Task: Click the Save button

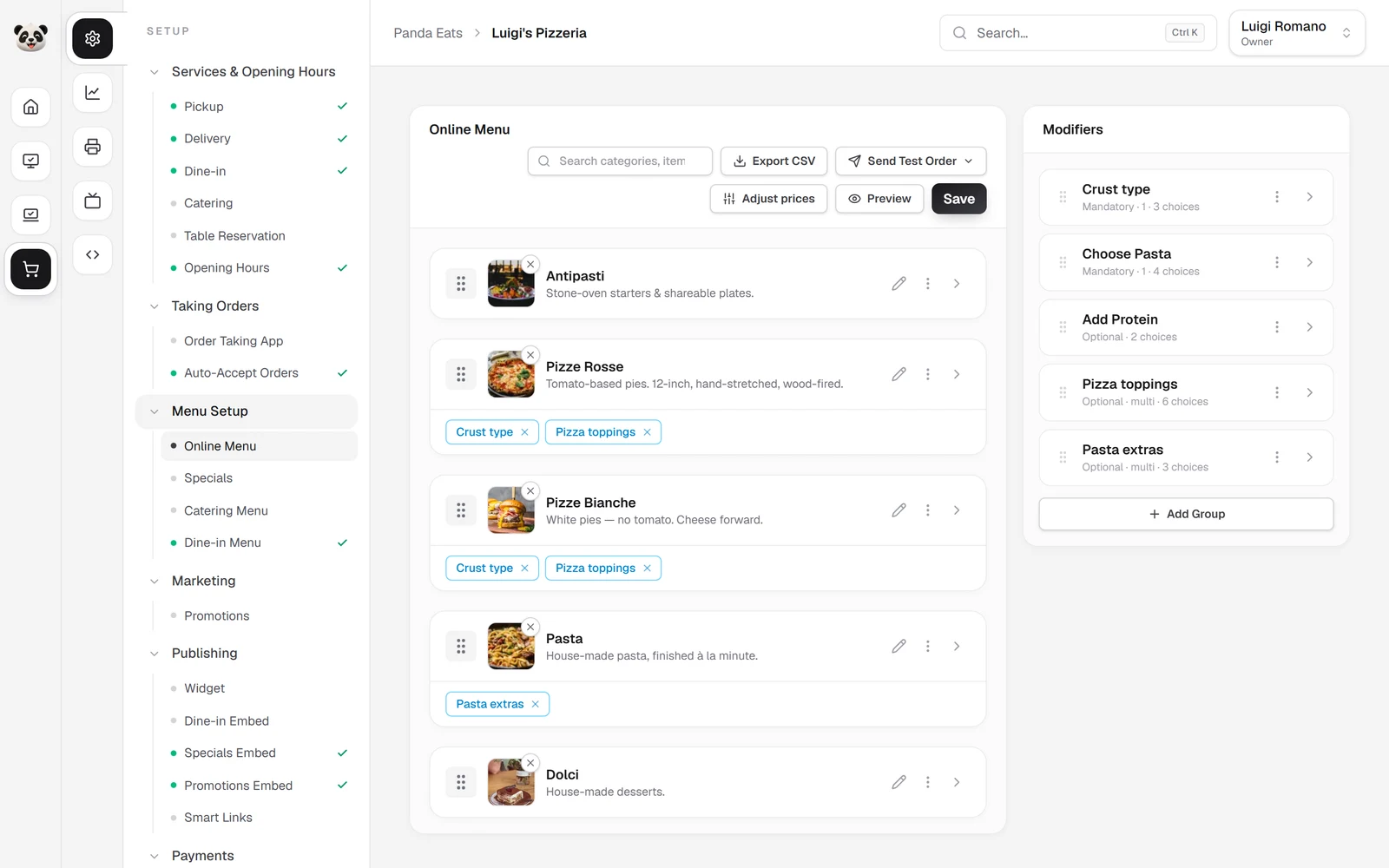Action: pos(958,199)
